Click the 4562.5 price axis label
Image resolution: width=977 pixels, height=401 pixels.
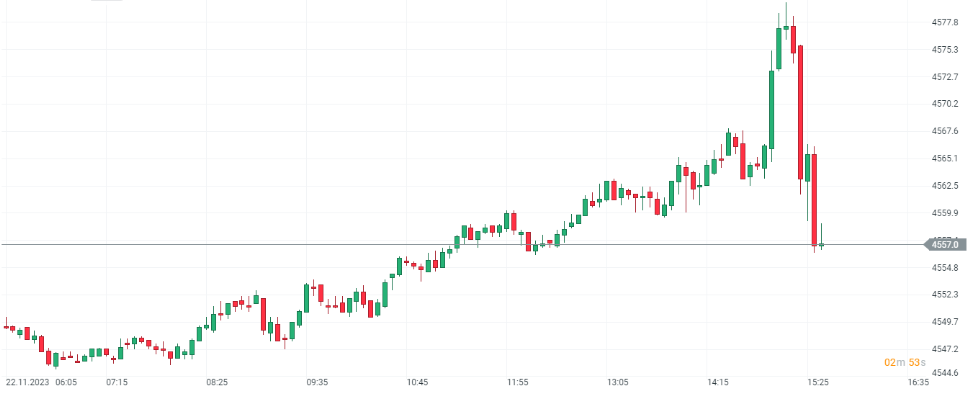point(945,186)
